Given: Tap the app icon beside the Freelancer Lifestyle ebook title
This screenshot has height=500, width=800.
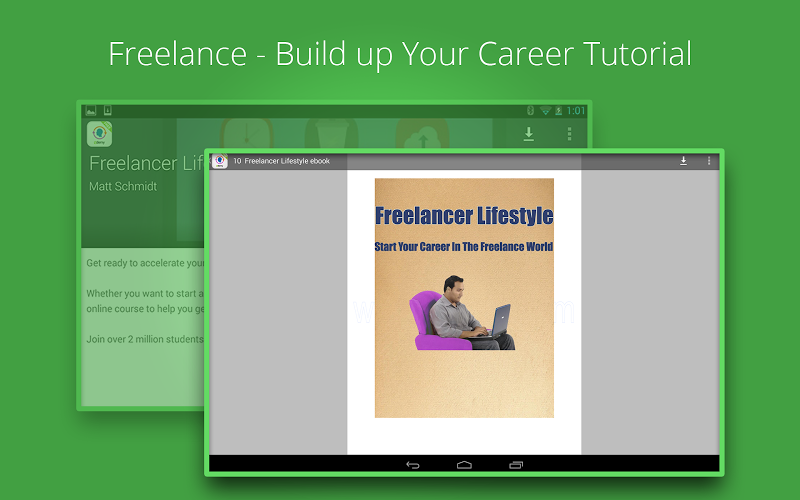Looking at the screenshot, I should (x=220, y=161).
